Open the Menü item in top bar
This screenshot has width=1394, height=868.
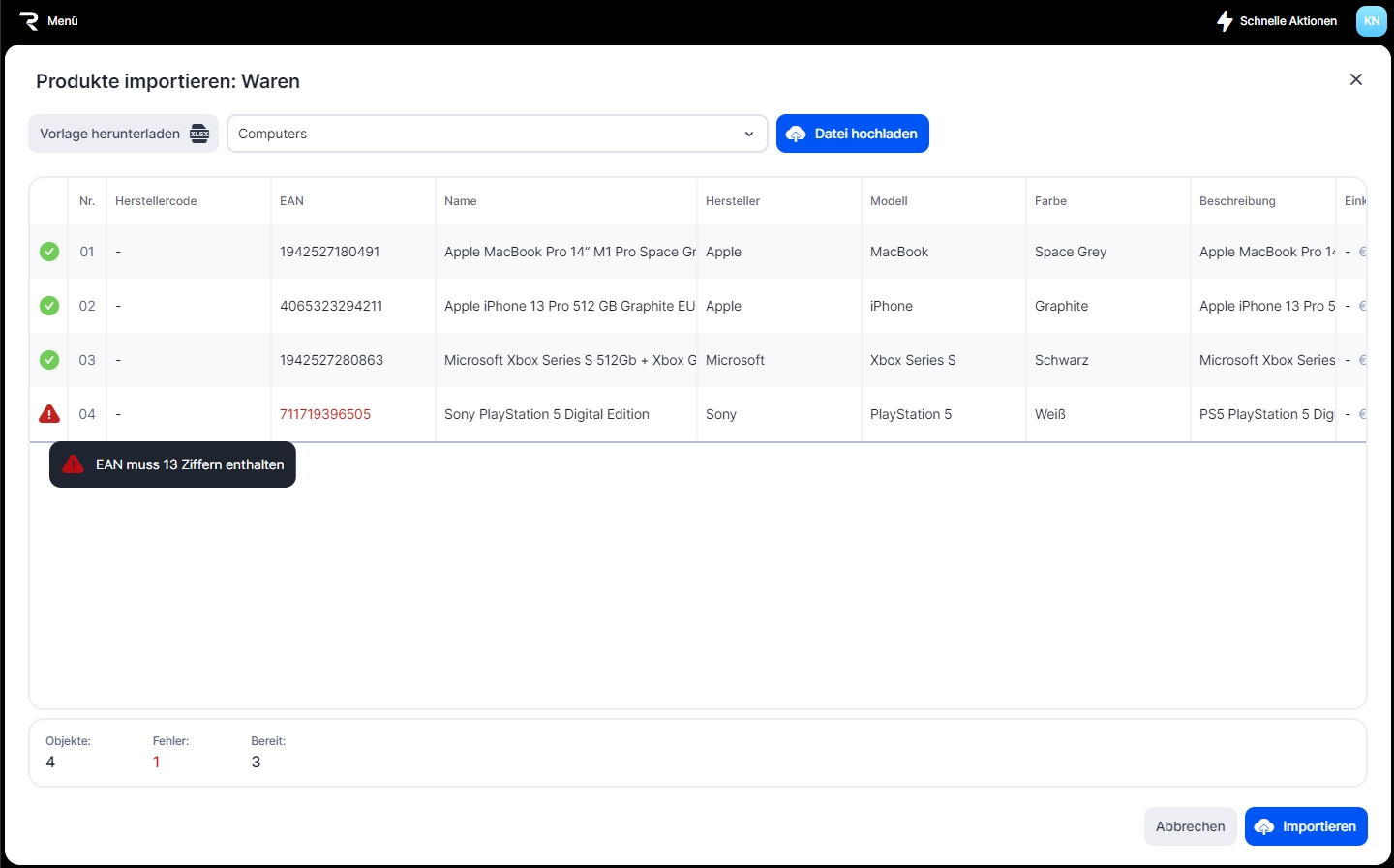pos(63,20)
